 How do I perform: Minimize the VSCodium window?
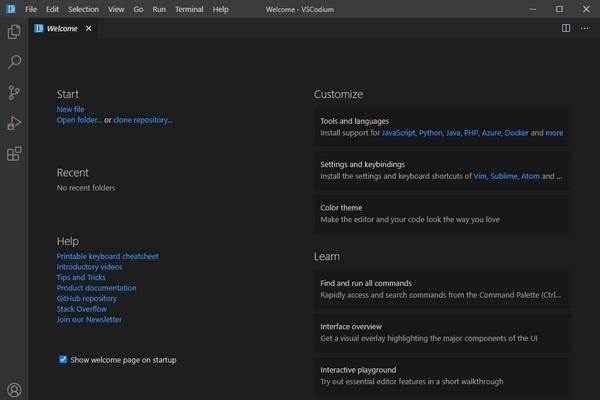[532, 9]
